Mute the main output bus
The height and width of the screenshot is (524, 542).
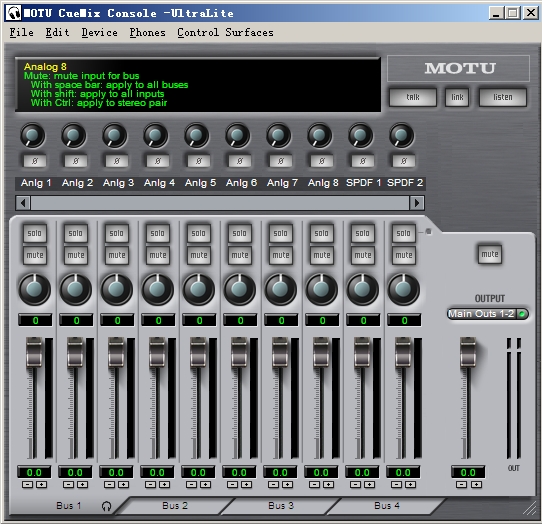click(x=490, y=254)
